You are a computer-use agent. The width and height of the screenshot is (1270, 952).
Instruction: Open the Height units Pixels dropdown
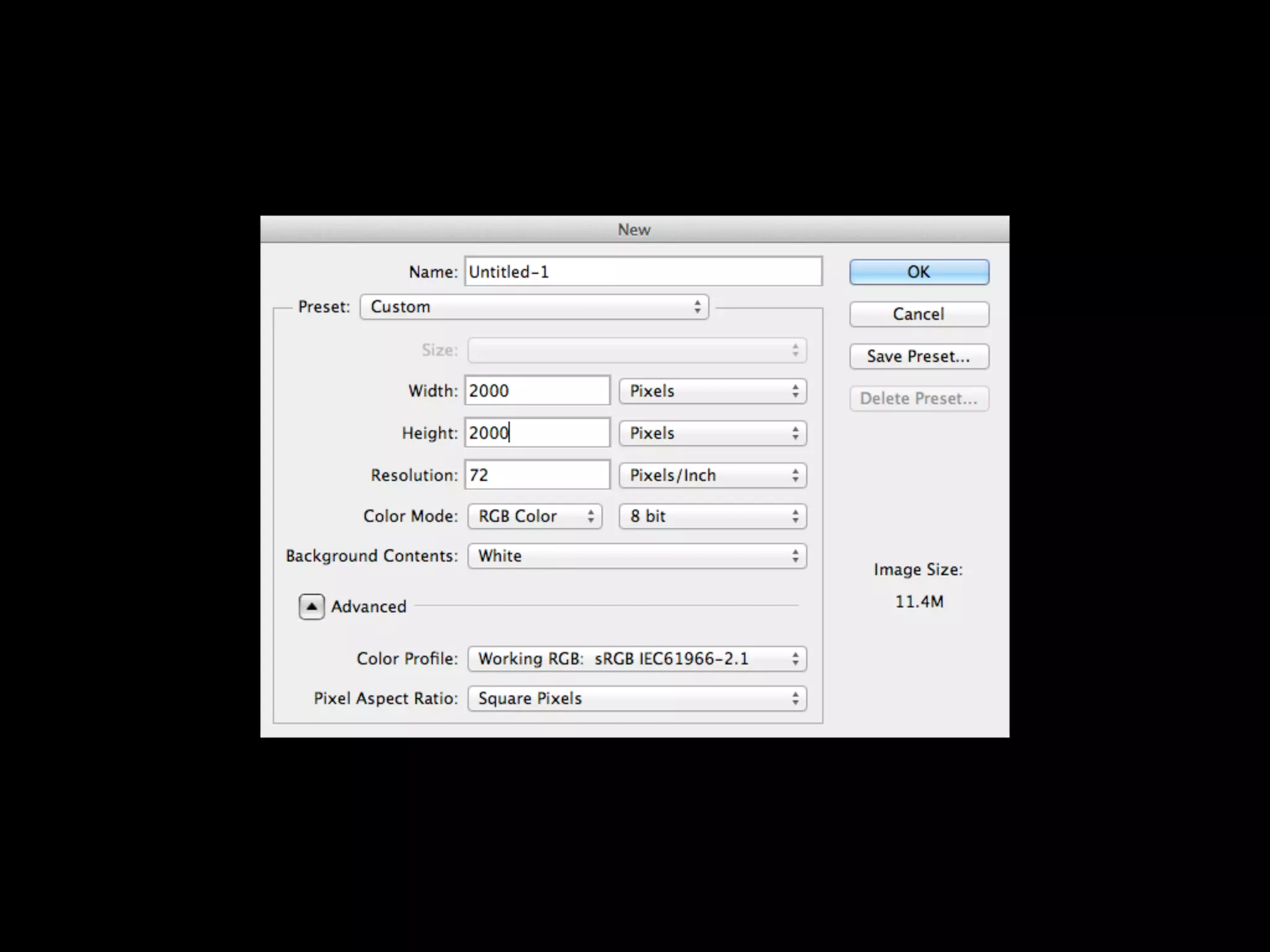[x=712, y=433]
